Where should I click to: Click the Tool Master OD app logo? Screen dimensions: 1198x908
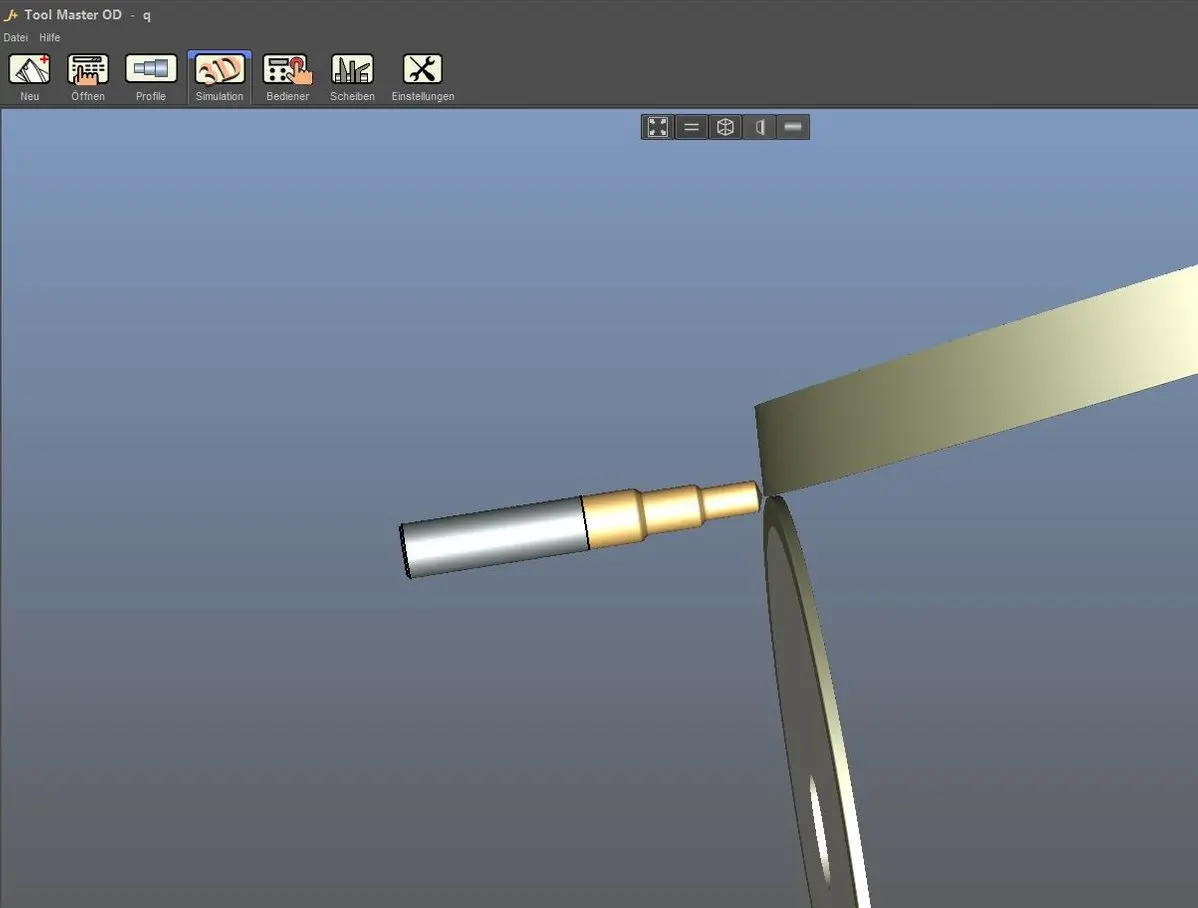(x=12, y=15)
